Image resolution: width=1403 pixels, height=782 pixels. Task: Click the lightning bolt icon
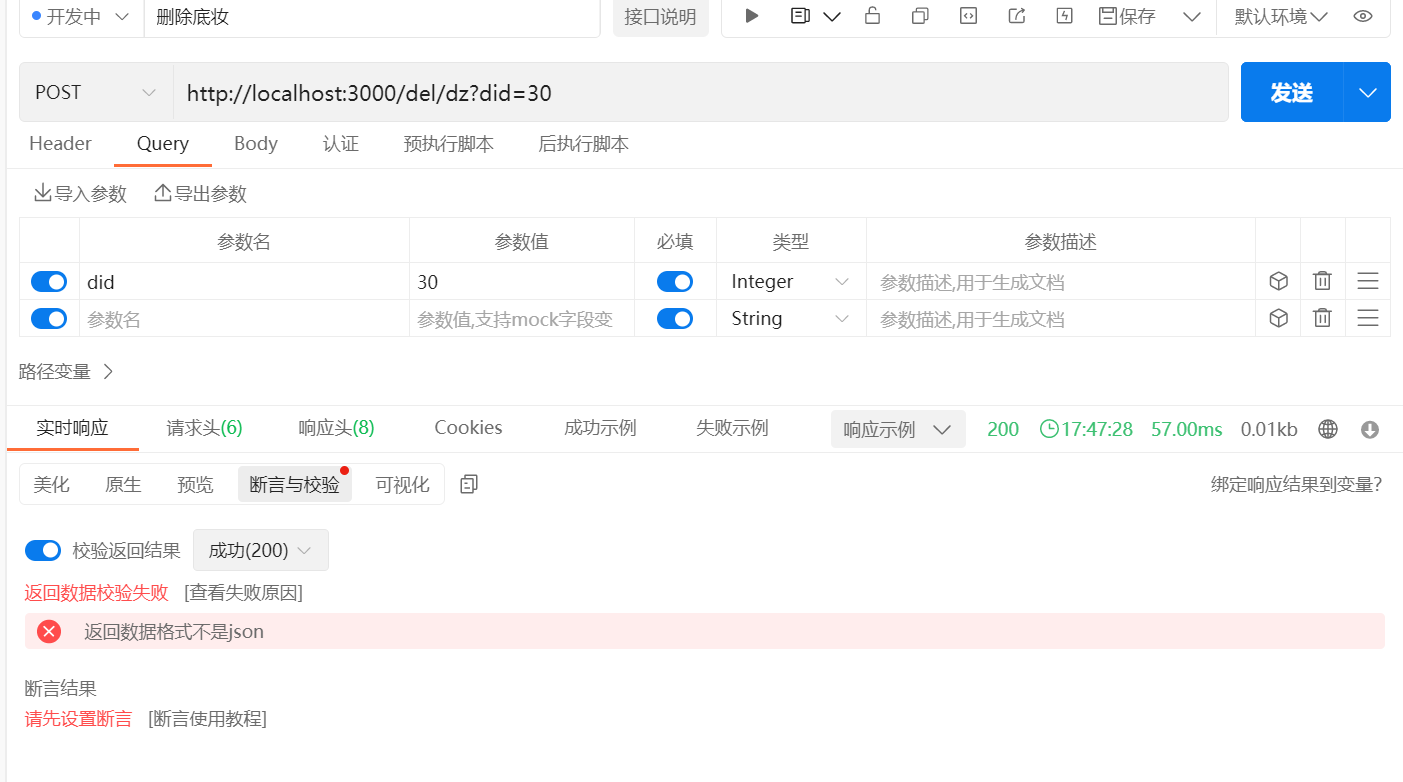1065,16
